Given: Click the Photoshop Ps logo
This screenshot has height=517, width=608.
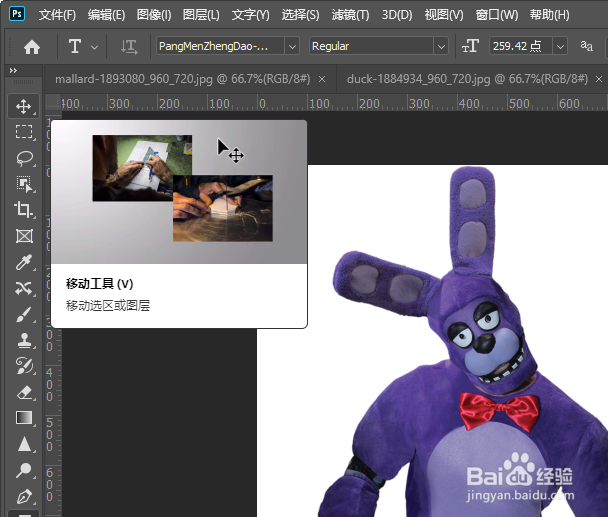Looking at the screenshot, I should pyautogui.click(x=17, y=14).
